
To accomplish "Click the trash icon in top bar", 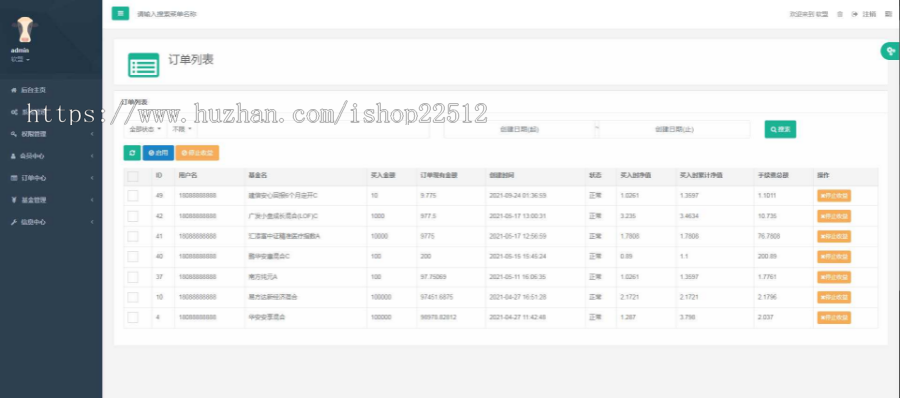I will point(840,14).
